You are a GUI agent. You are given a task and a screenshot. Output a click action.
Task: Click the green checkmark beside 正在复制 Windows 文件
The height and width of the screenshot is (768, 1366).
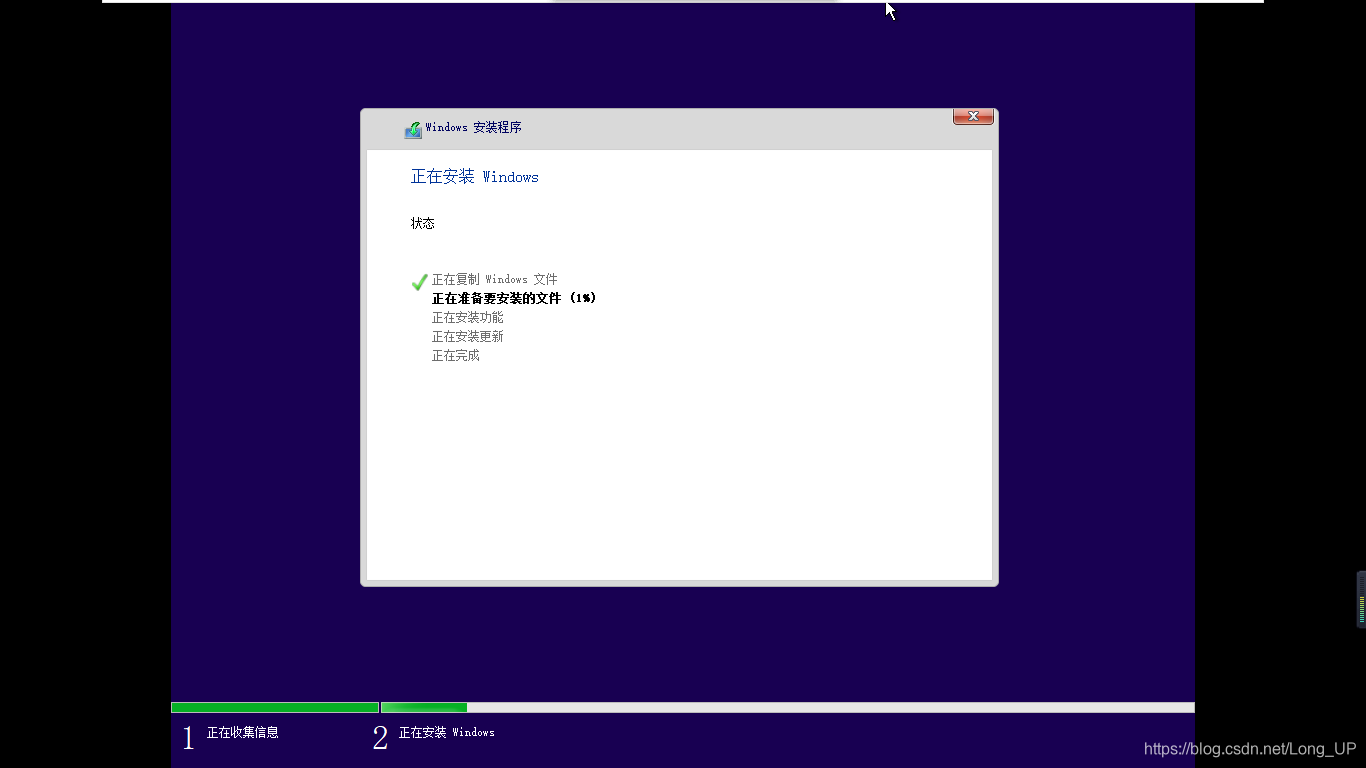(420, 282)
